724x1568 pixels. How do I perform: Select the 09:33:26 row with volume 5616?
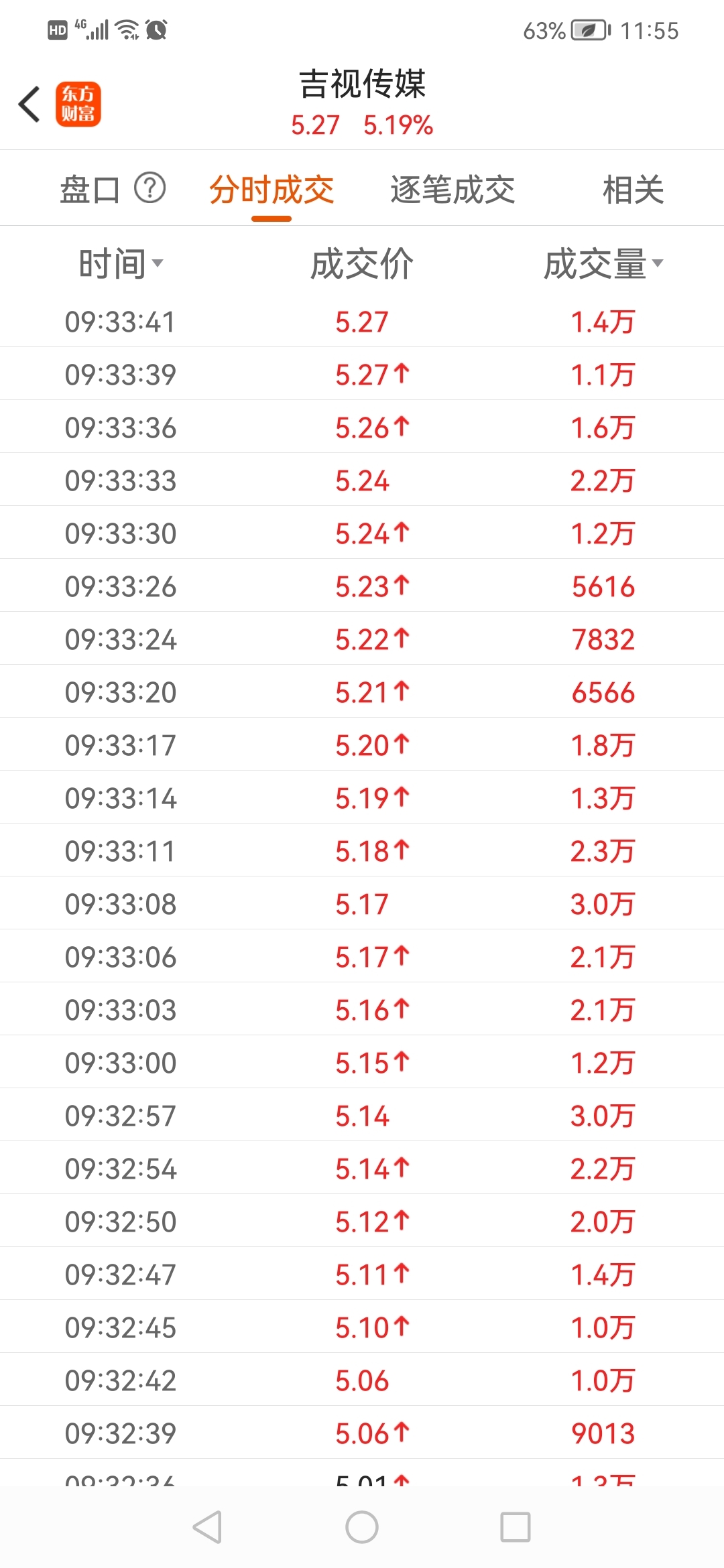coord(362,586)
